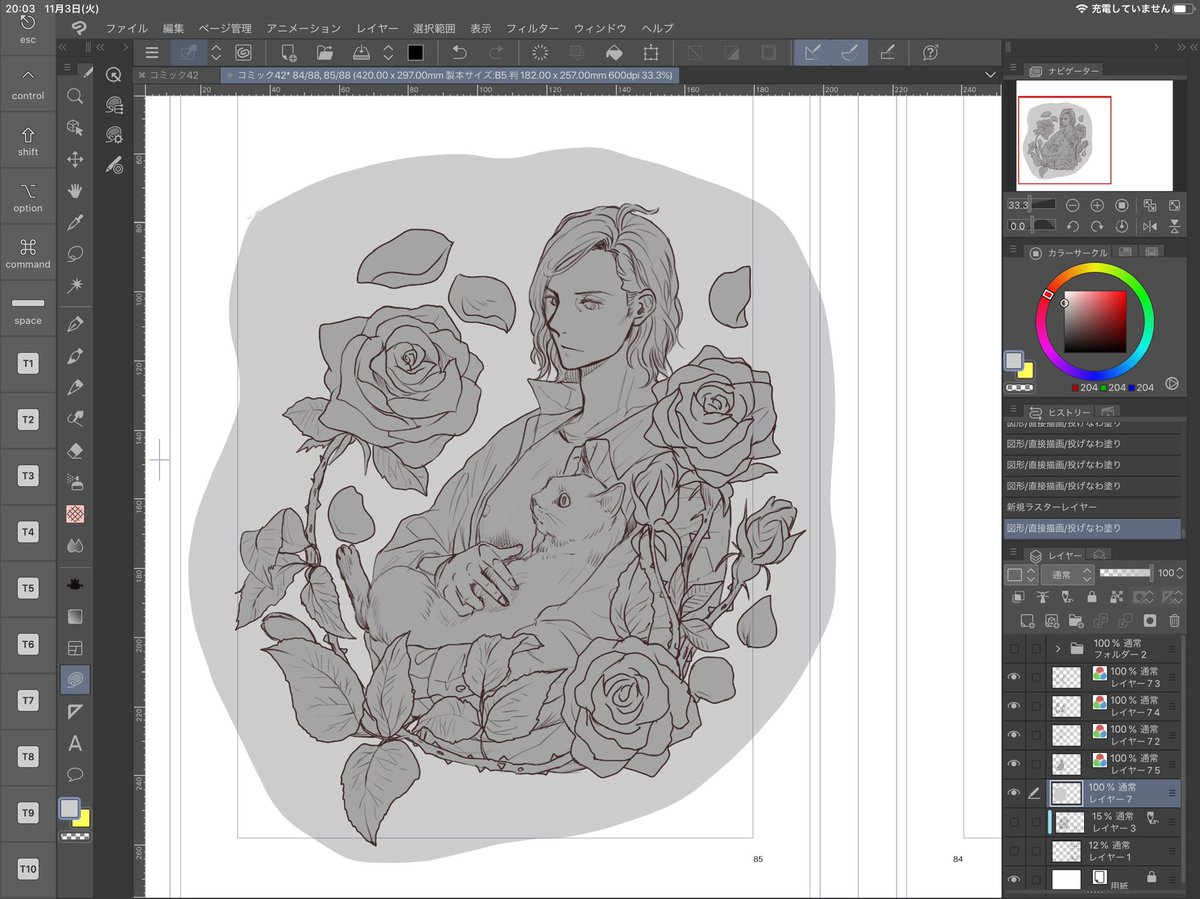Hide layer レイヤー 7 with eye icon
Screen dimensions: 1200x899
coord(1014,793)
